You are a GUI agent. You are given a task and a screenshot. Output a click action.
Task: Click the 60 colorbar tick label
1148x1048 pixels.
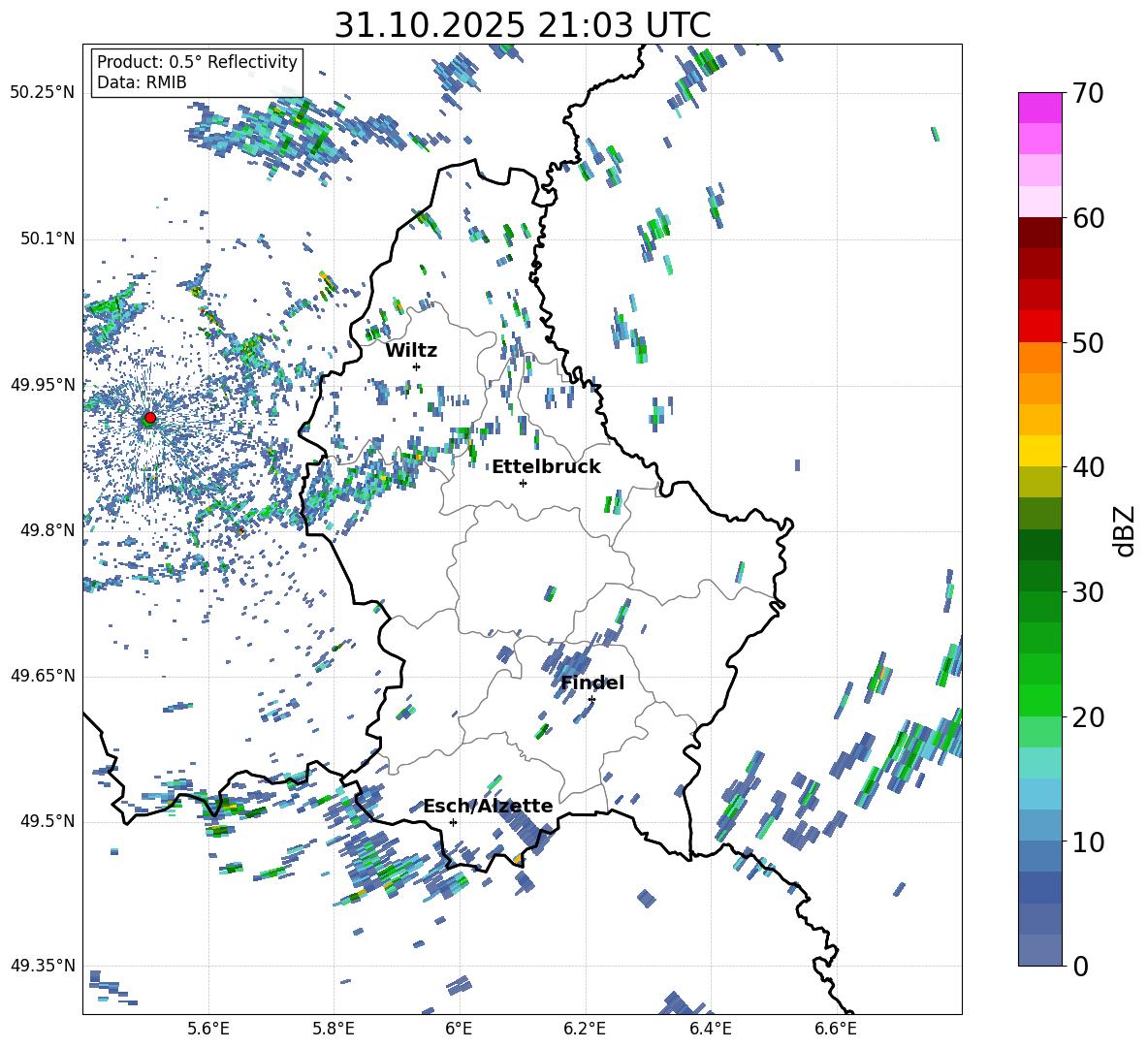click(x=1088, y=218)
